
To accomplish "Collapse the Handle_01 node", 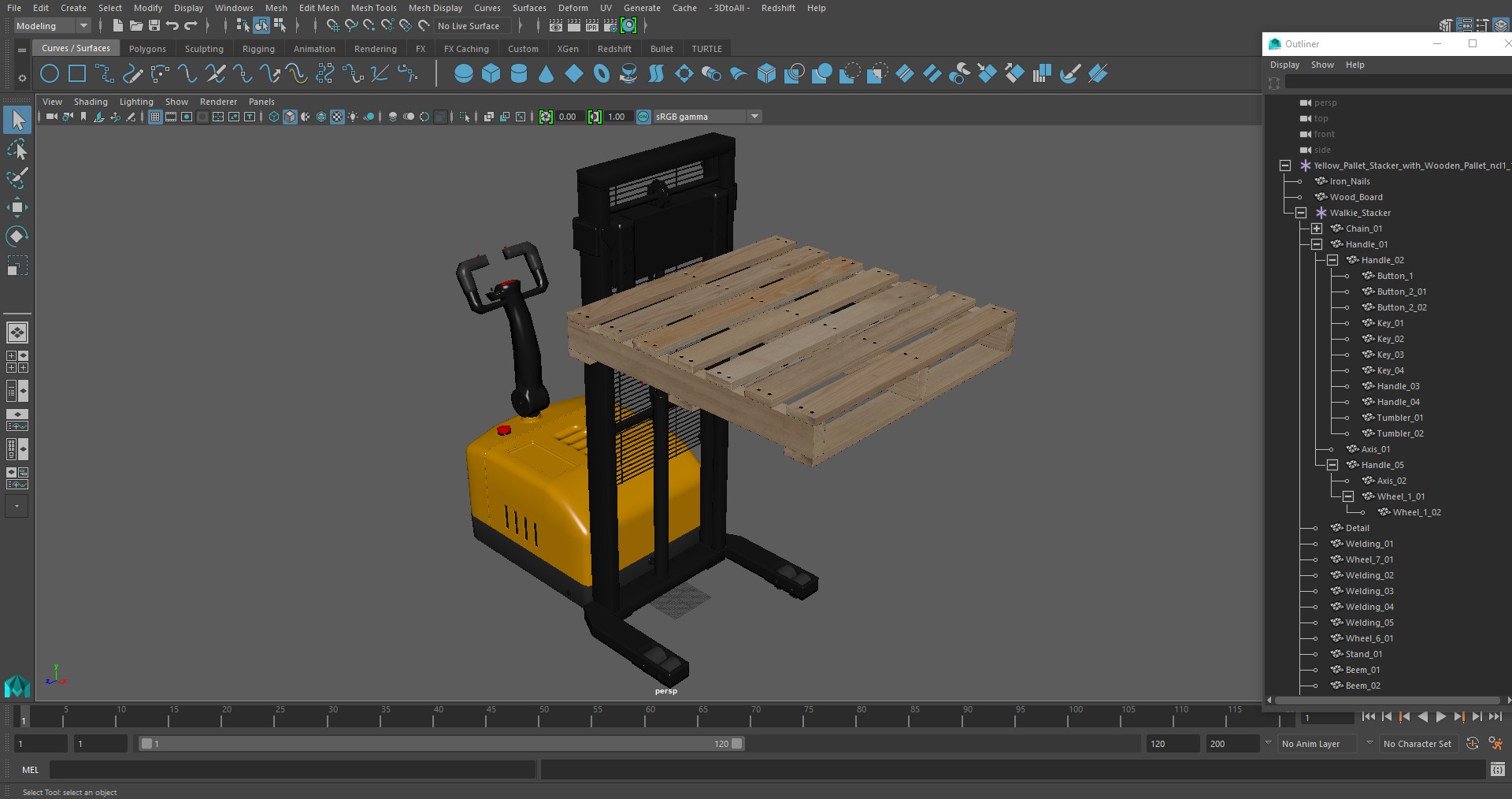I will (1317, 244).
